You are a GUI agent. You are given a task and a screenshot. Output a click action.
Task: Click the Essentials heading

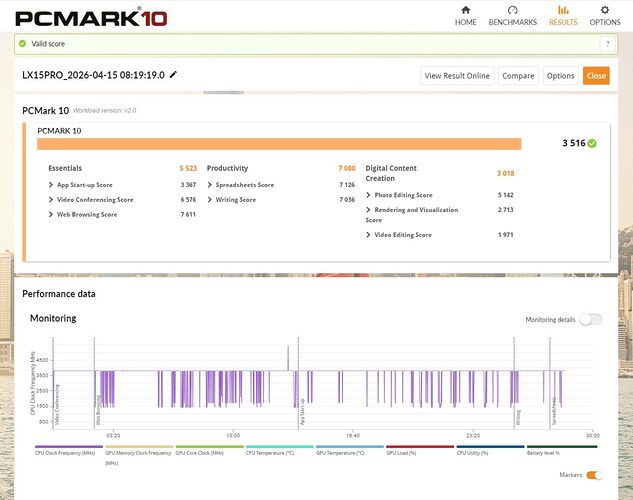pyautogui.click(x=65, y=168)
